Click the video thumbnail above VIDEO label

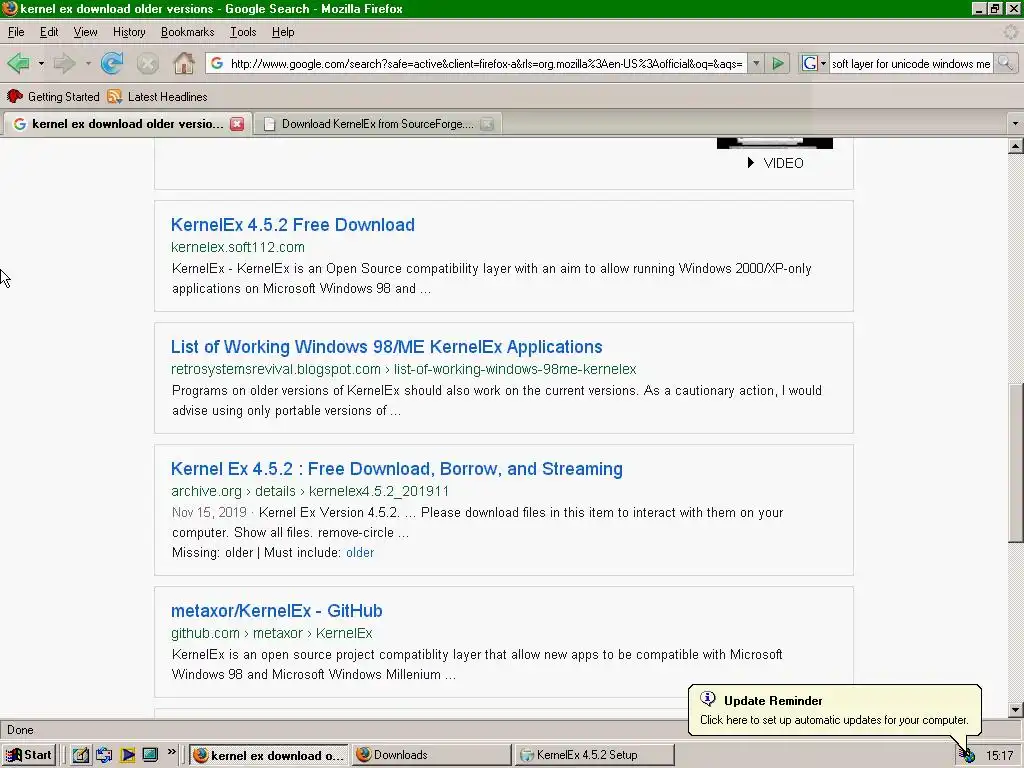775,143
